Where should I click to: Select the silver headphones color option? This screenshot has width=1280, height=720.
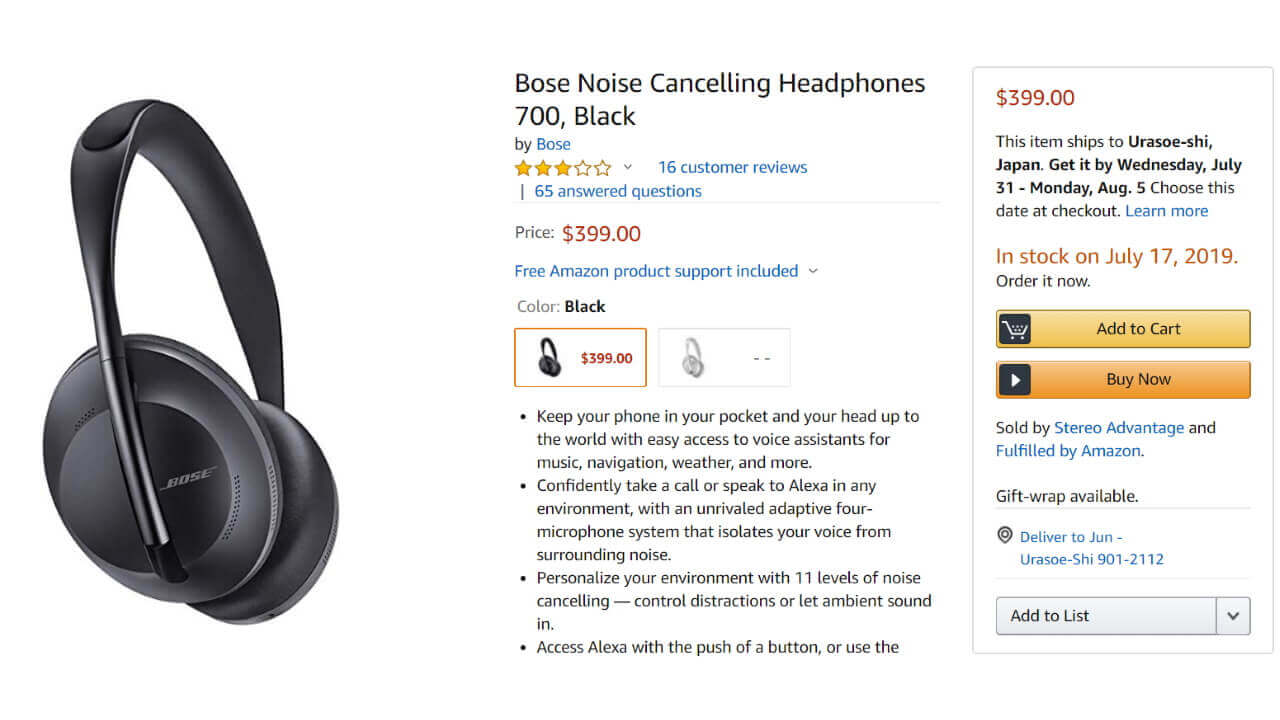[x=724, y=357]
